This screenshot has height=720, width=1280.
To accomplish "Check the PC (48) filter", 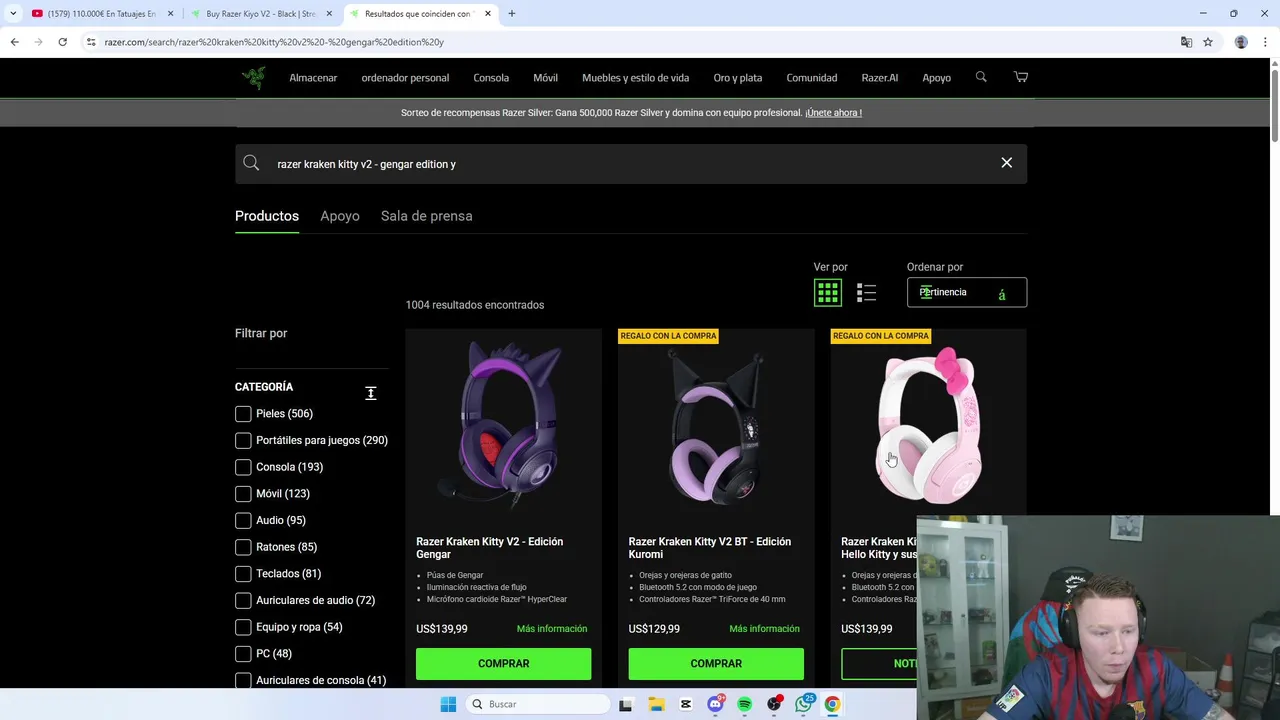I will click(243, 654).
